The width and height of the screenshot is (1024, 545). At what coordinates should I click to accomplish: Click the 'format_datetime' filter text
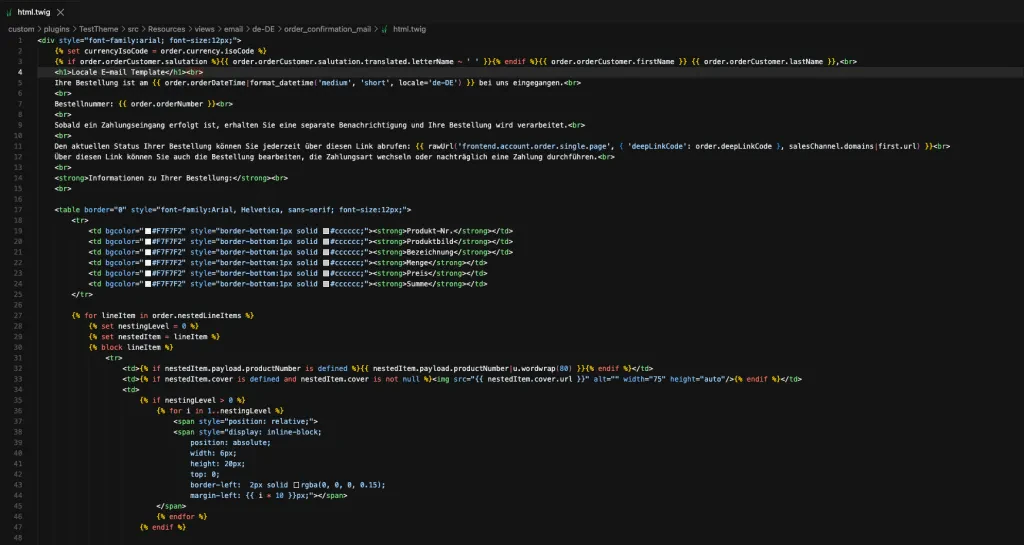pos(282,83)
